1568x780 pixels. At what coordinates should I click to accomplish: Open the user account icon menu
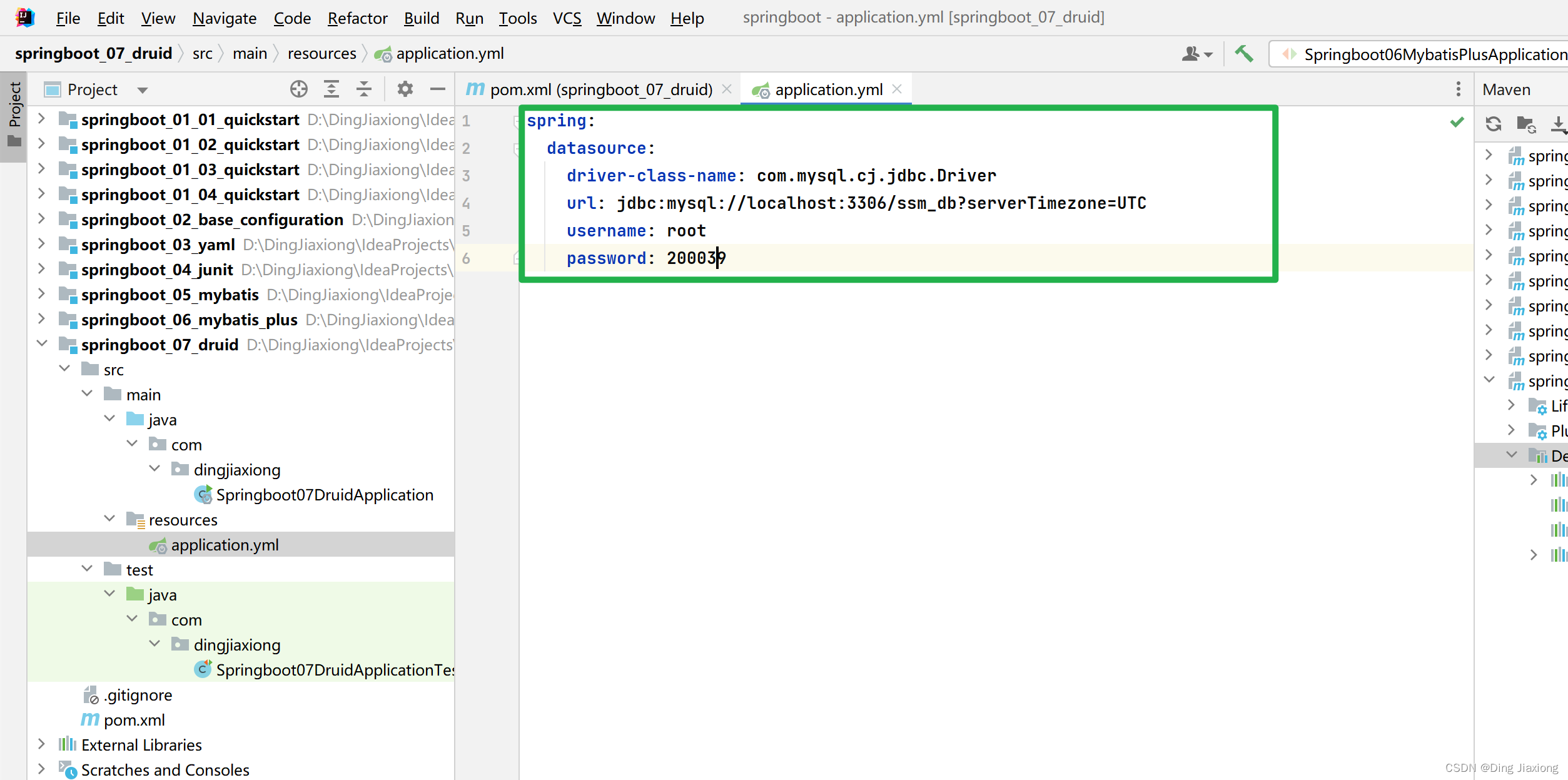tap(1197, 54)
